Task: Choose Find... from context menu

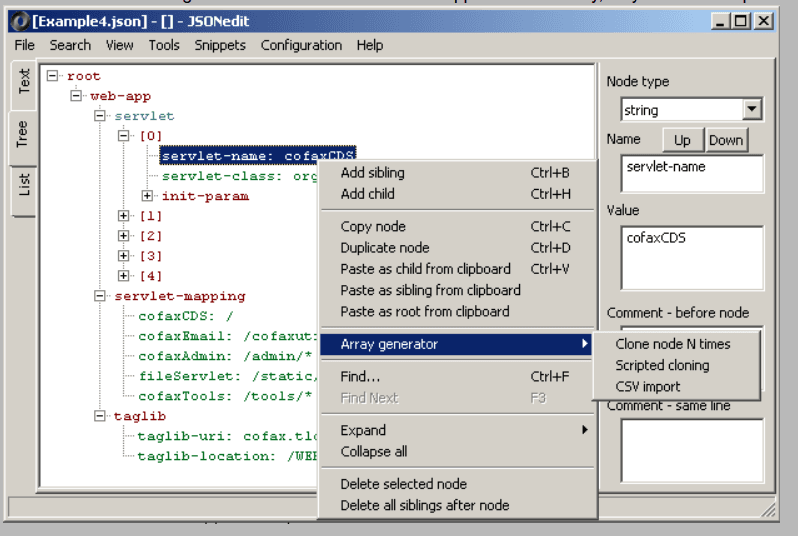Action: point(457,377)
